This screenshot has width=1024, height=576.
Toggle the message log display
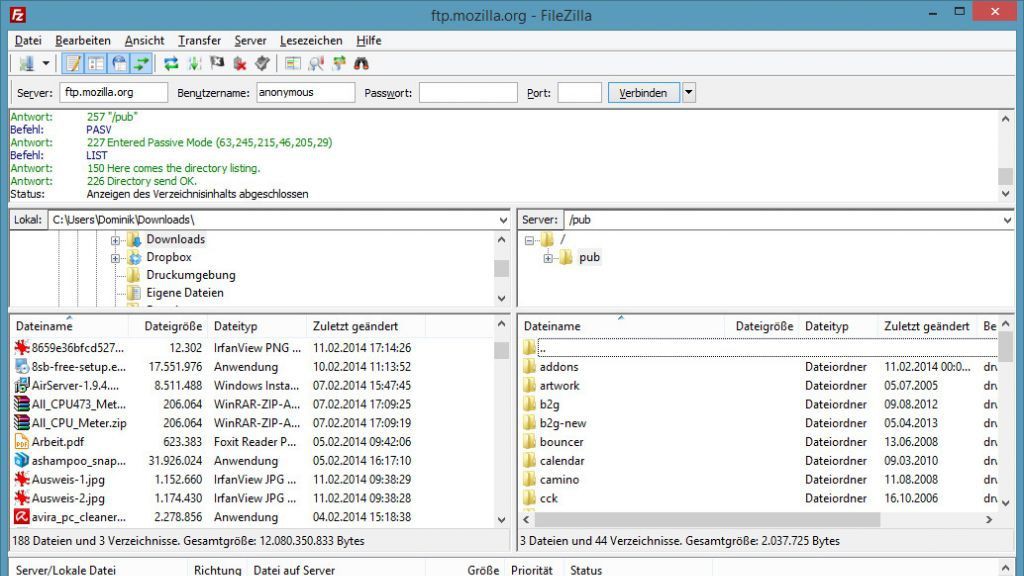coord(73,64)
